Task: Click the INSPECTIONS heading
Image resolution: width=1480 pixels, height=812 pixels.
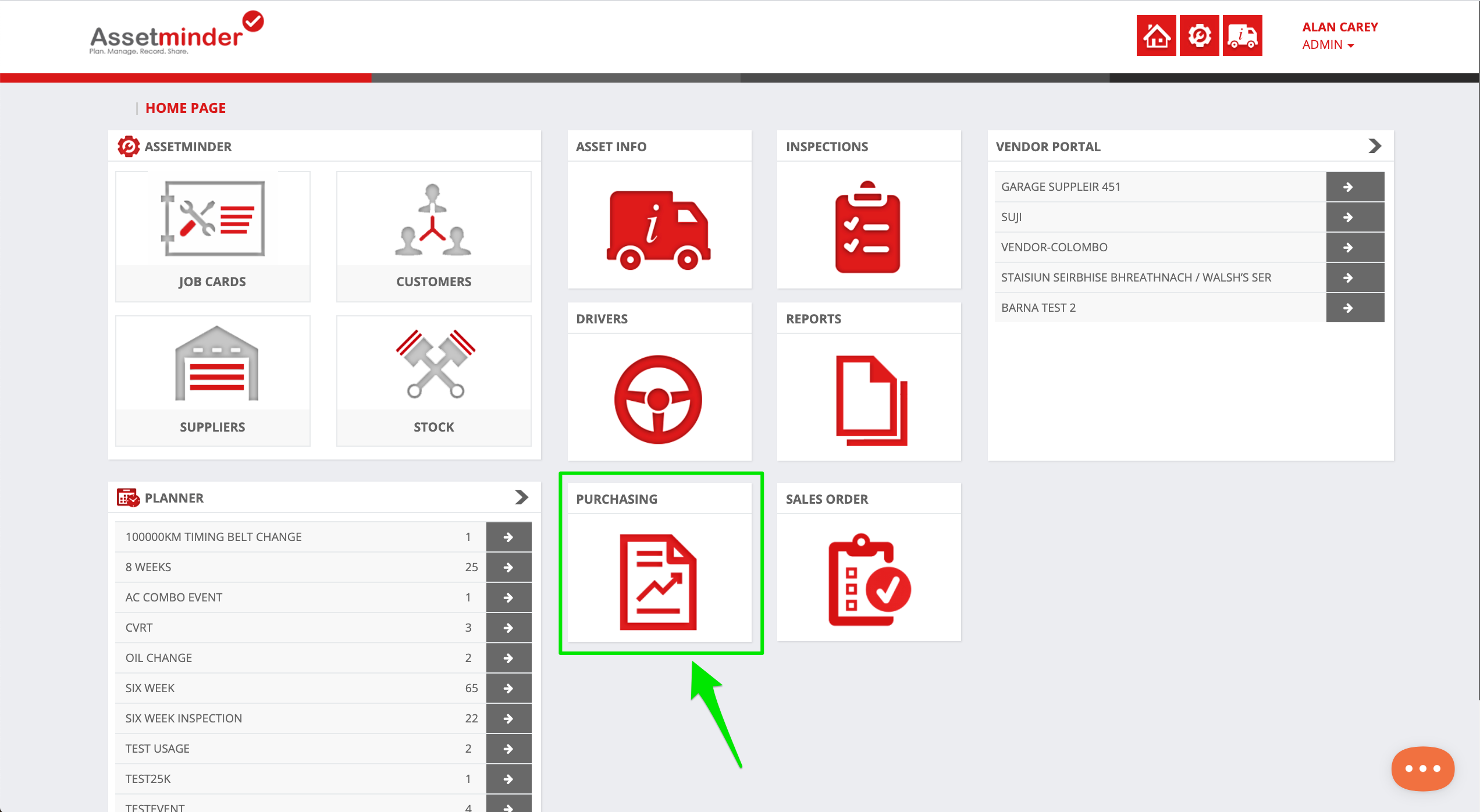Action: pos(827,147)
